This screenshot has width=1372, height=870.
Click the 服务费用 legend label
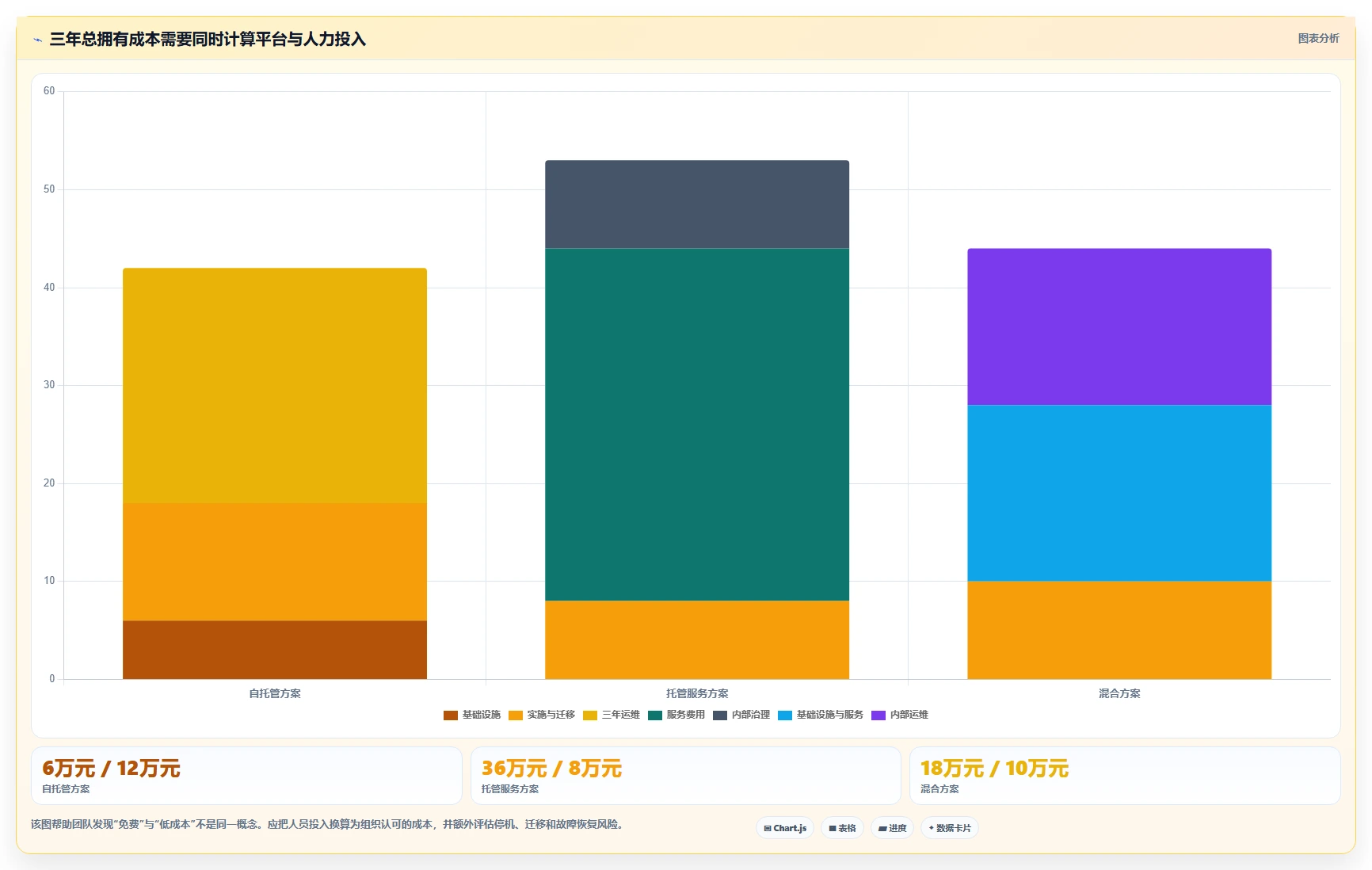[686, 715]
